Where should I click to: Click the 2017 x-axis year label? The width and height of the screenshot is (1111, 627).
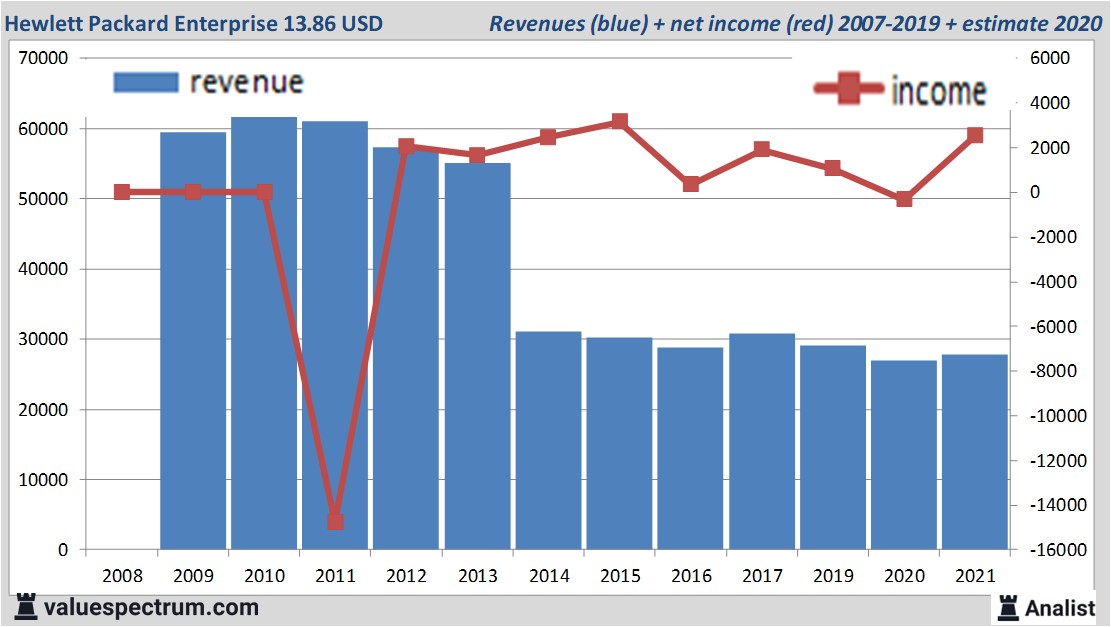click(762, 576)
